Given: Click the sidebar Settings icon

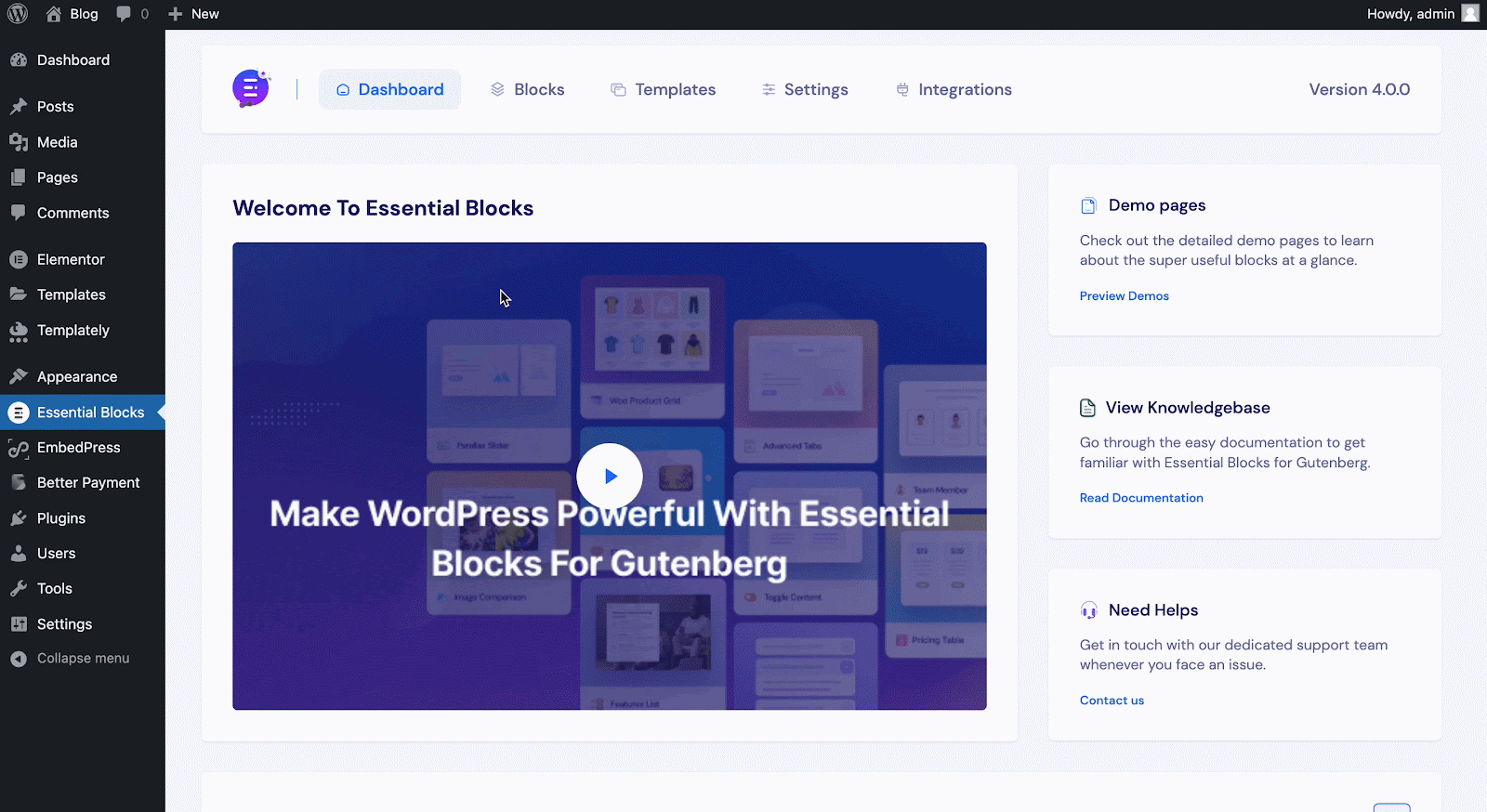Looking at the screenshot, I should pyautogui.click(x=19, y=624).
